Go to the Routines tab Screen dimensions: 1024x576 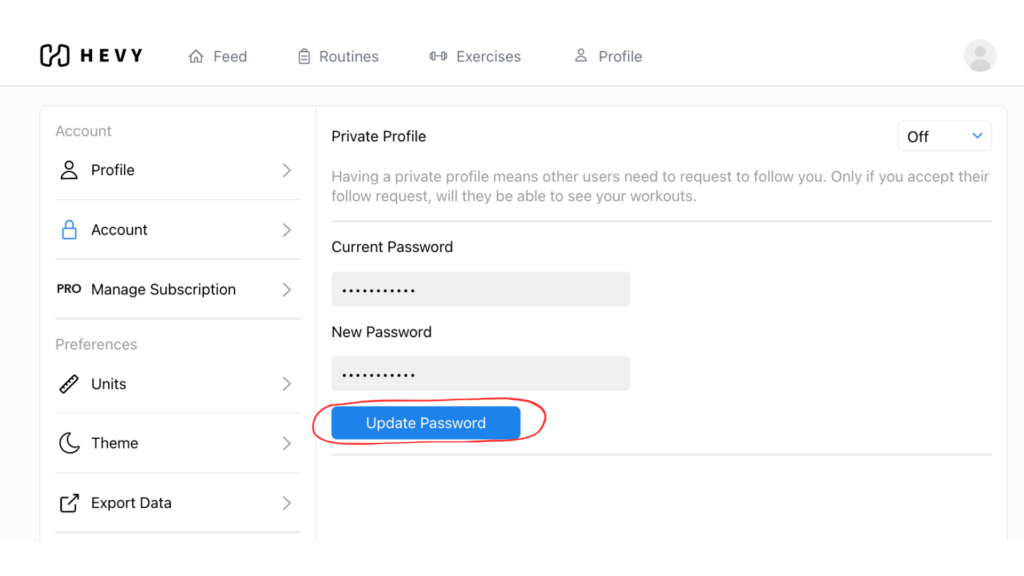tap(338, 56)
